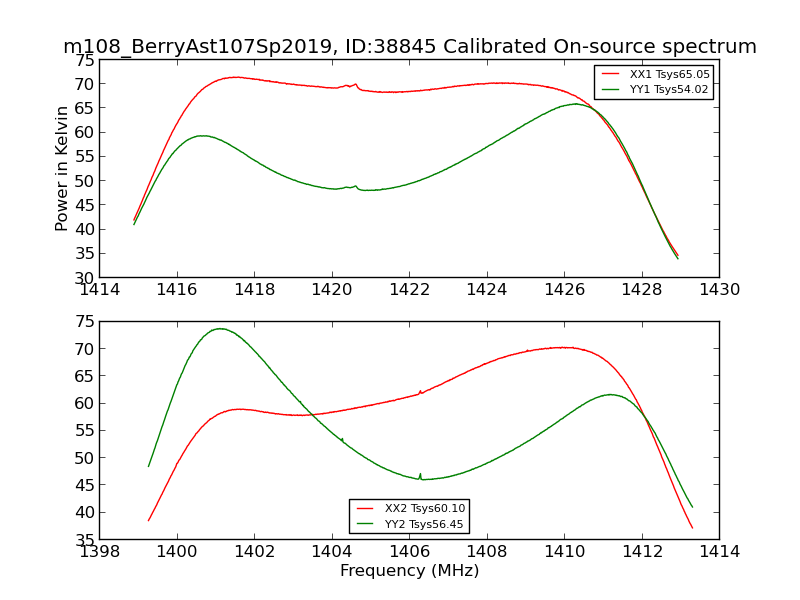Click the 'Power in Kelvin' axis label
800x600 pixels.
click(61, 169)
